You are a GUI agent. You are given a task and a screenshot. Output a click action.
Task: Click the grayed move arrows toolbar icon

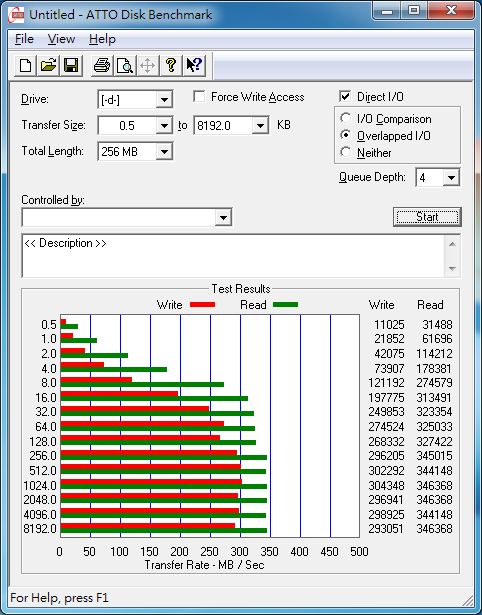point(147,65)
